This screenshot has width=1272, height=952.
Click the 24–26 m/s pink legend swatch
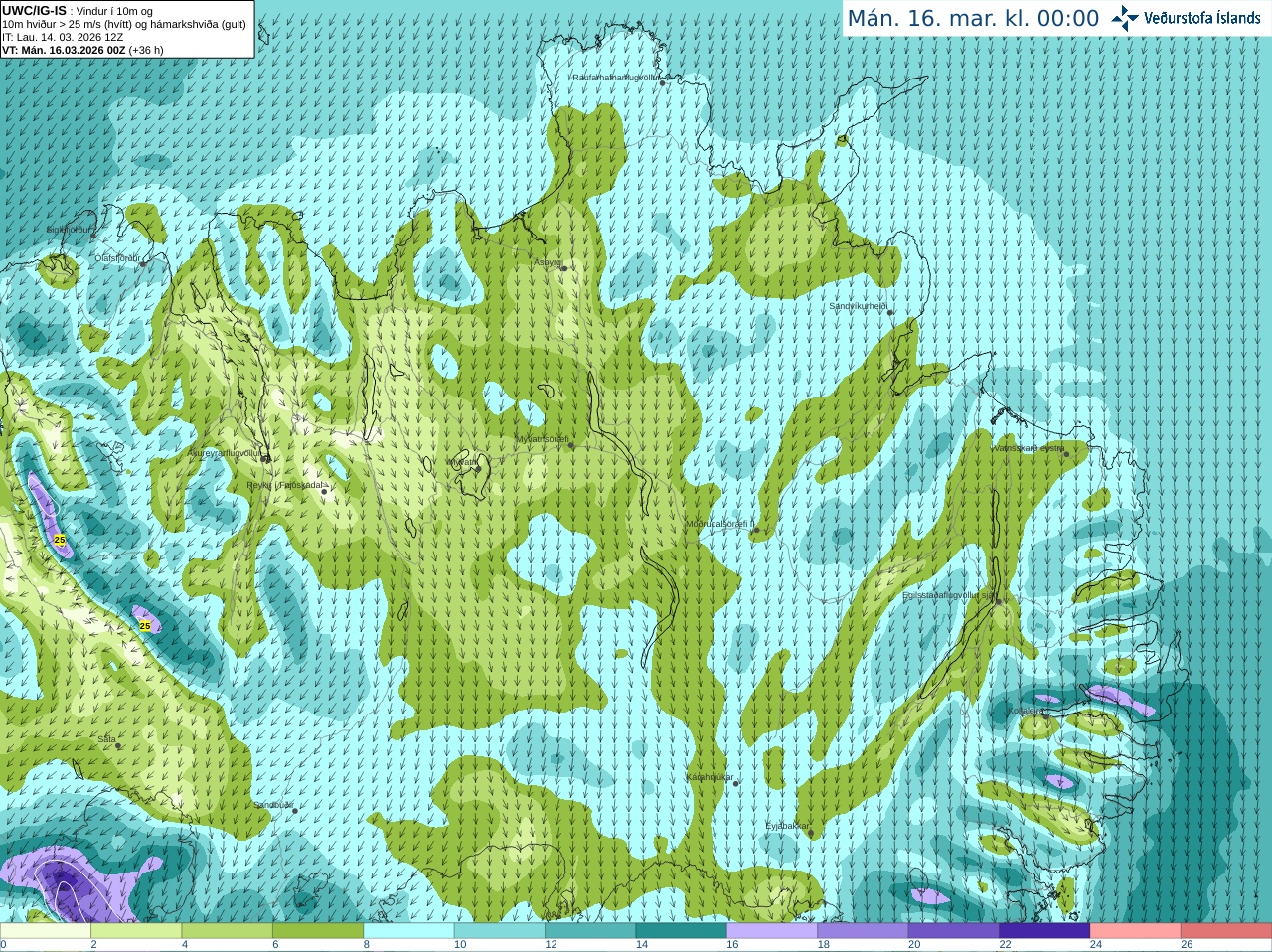[1136, 931]
